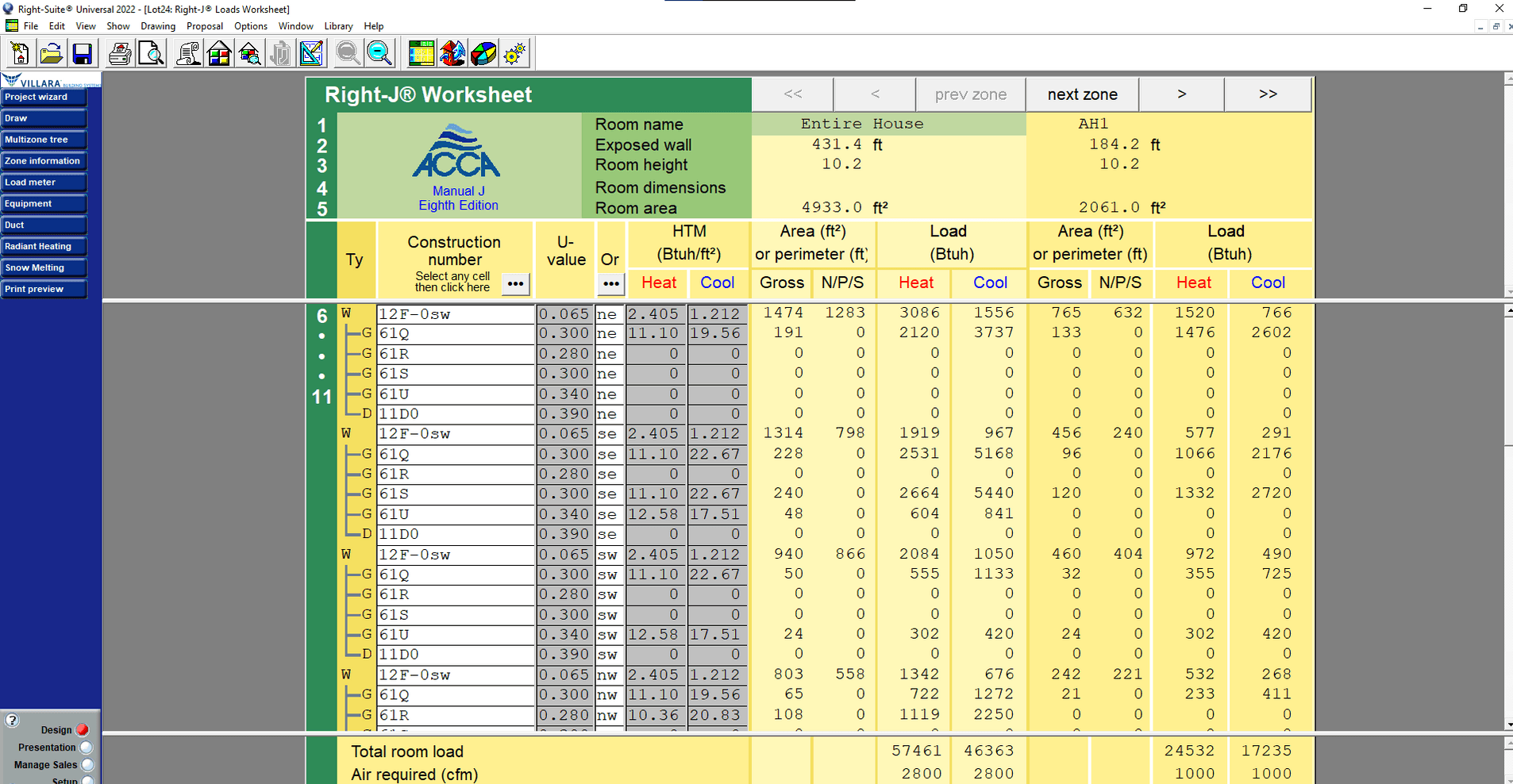Select the 61Q ne glazing construction cell
The height and width of the screenshot is (784, 1513).
pos(456,333)
